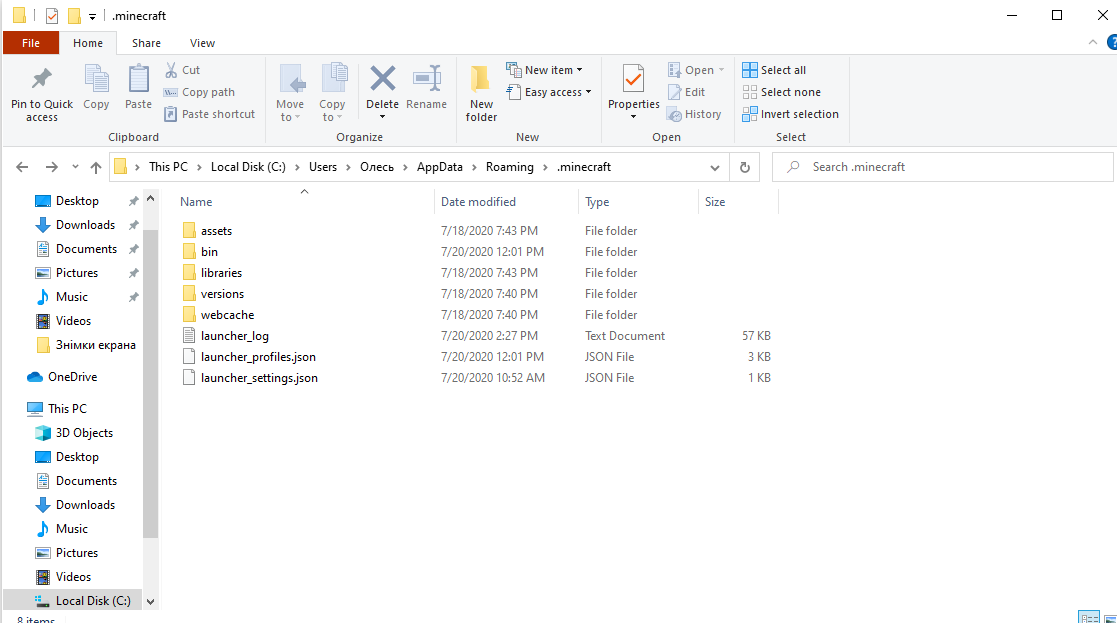The image size is (1117, 623).
Task: Select launcher_profiles.json file
Action: point(258,357)
